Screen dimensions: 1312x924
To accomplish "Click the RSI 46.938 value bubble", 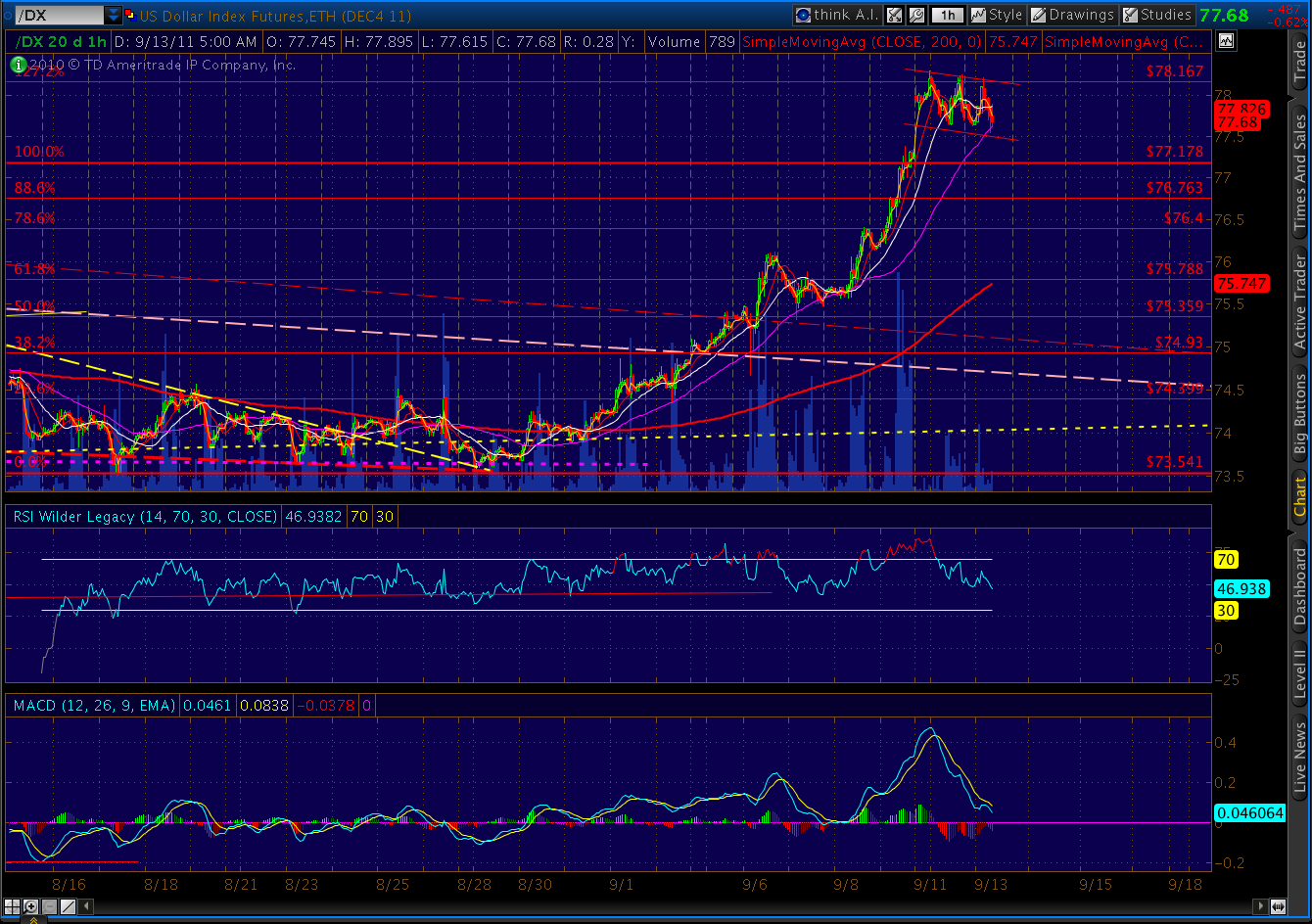I will (x=1242, y=589).
